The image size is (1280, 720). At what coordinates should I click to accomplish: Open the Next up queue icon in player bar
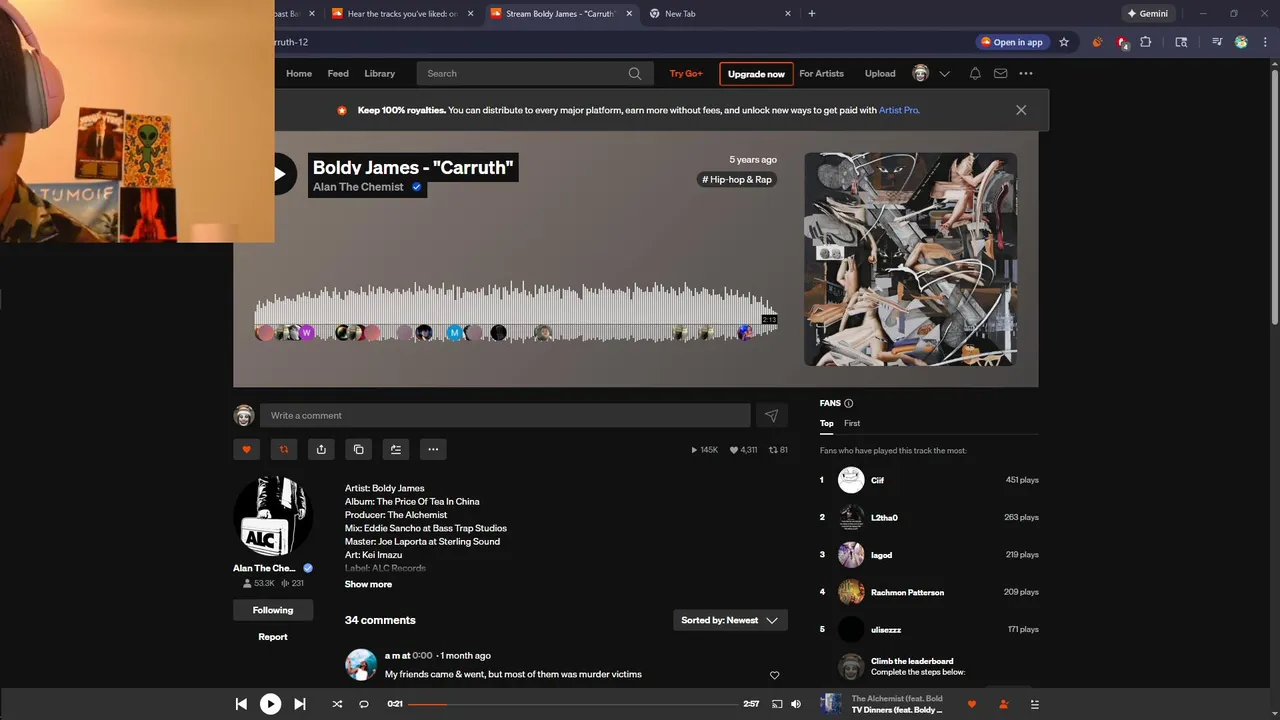pyautogui.click(x=1035, y=704)
